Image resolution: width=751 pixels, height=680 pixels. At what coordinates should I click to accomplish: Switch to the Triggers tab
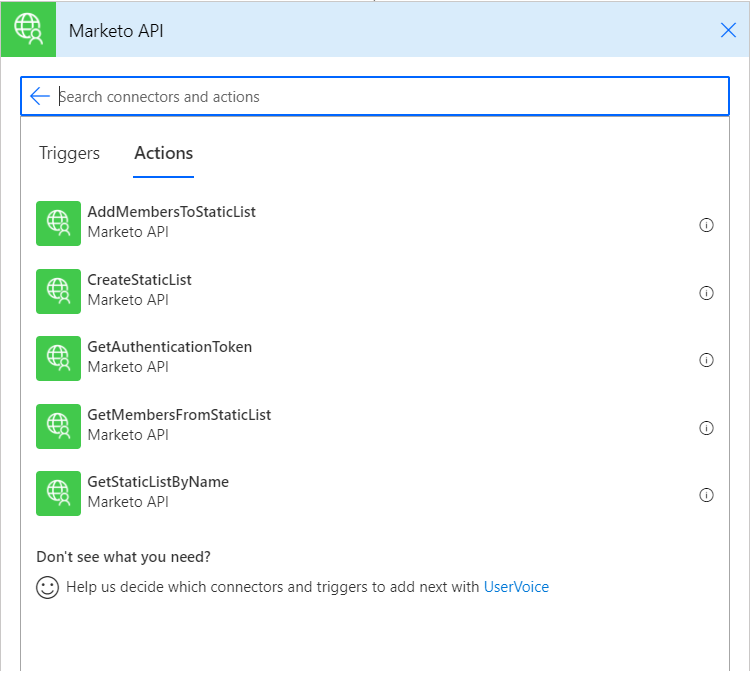click(69, 153)
